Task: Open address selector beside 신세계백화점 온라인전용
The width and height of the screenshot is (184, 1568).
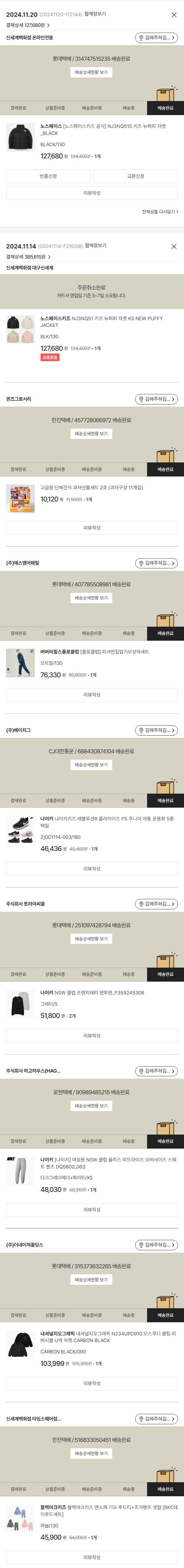Action: click(156, 38)
